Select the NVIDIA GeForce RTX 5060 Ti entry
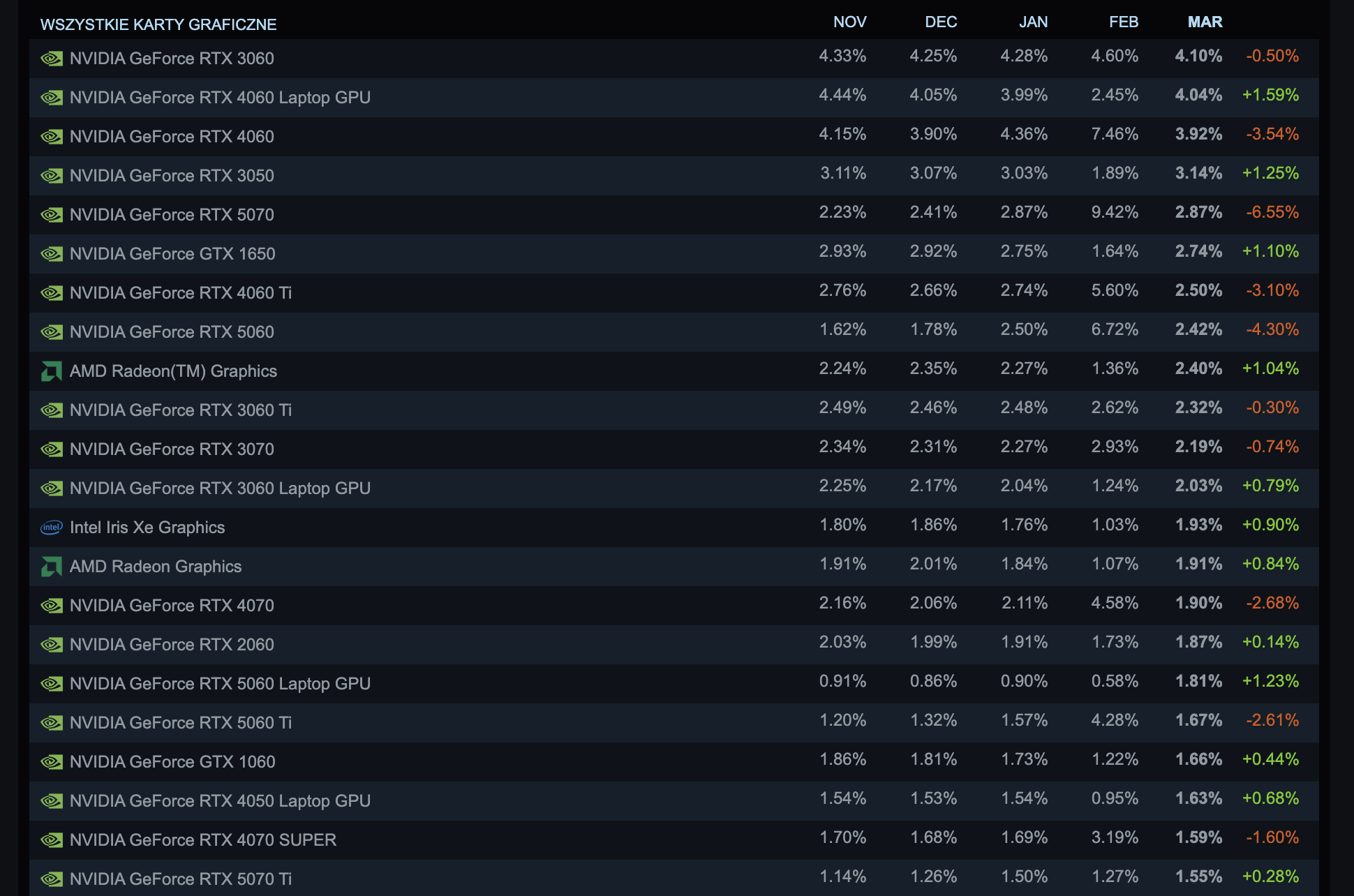This screenshot has height=896, width=1354. [x=183, y=723]
